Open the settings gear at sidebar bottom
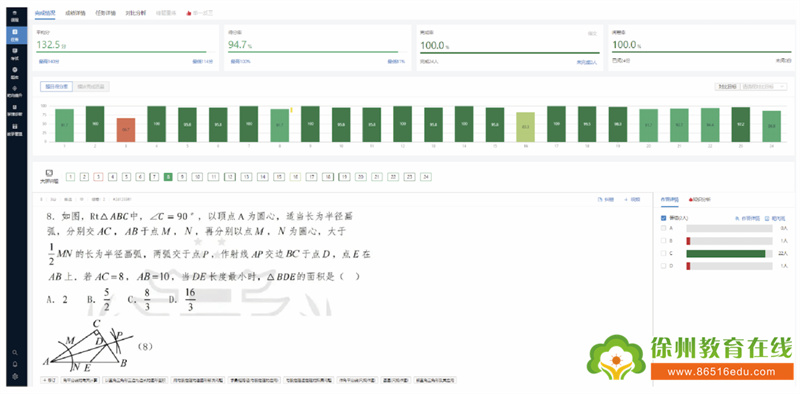The width and height of the screenshot is (800, 394). tap(15, 377)
